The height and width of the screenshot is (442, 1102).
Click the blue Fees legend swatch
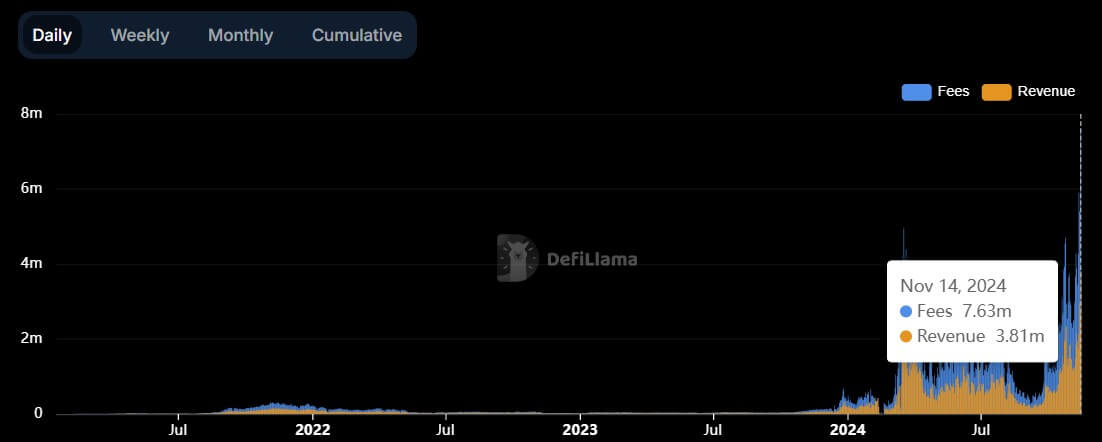tap(916, 92)
